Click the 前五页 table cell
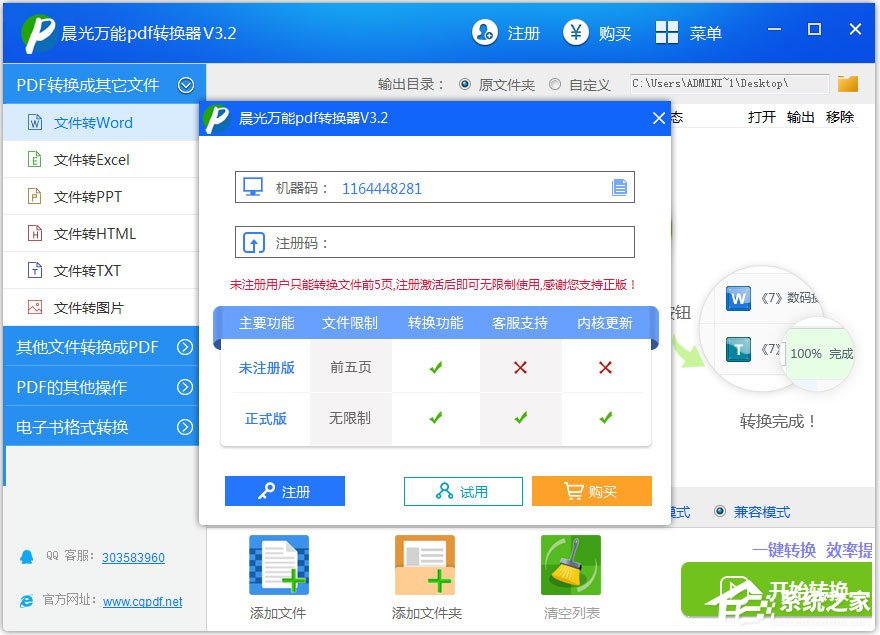880x635 pixels. [351, 367]
